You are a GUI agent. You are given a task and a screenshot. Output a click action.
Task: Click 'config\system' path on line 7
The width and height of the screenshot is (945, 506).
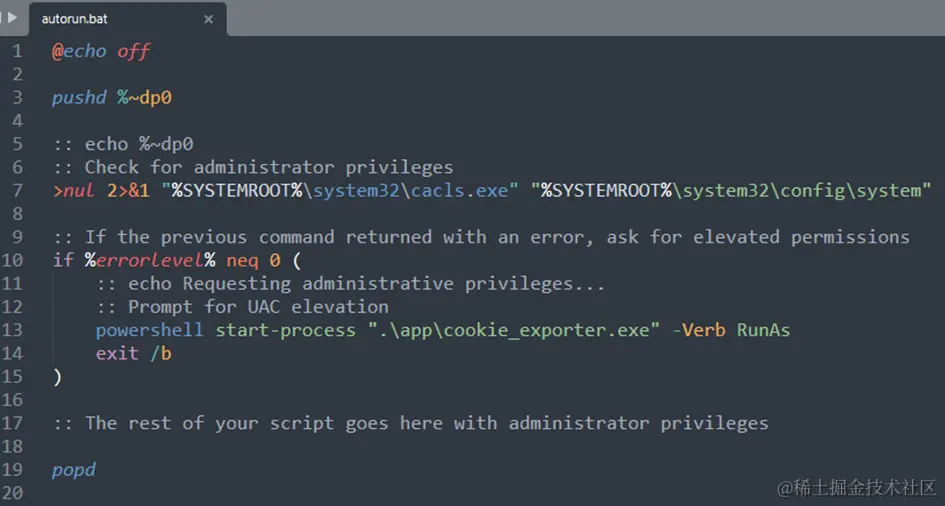pyautogui.click(x=850, y=190)
